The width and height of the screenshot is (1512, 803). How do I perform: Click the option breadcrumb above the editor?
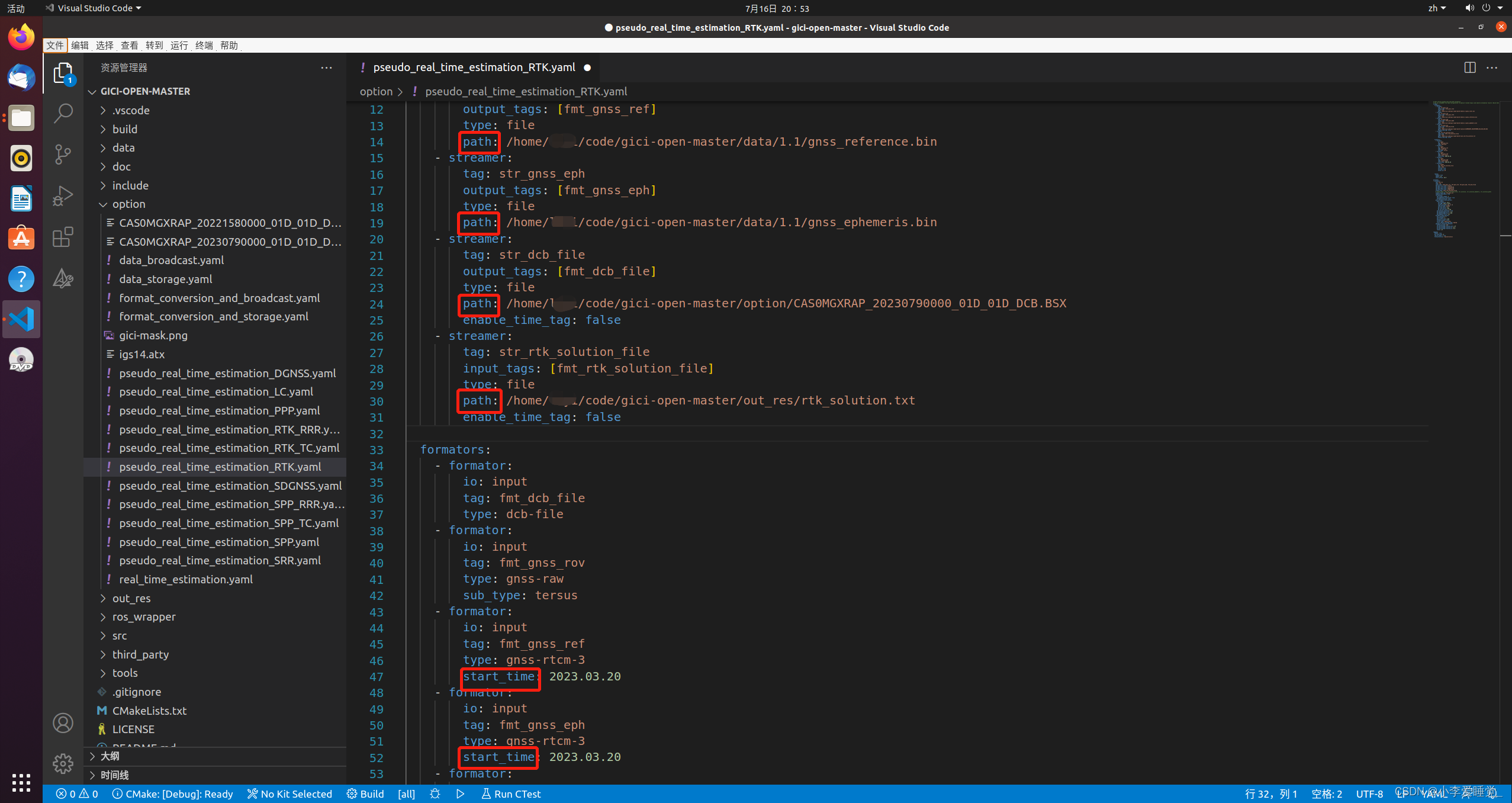[x=375, y=91]
